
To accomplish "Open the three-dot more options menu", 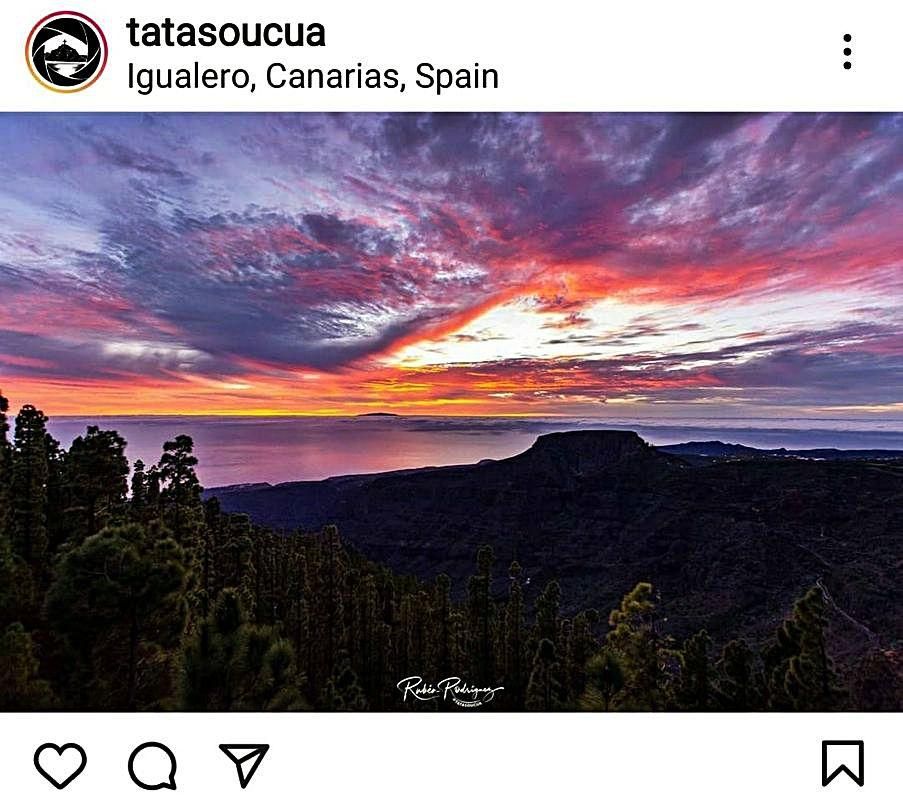I will pos(847,52).
